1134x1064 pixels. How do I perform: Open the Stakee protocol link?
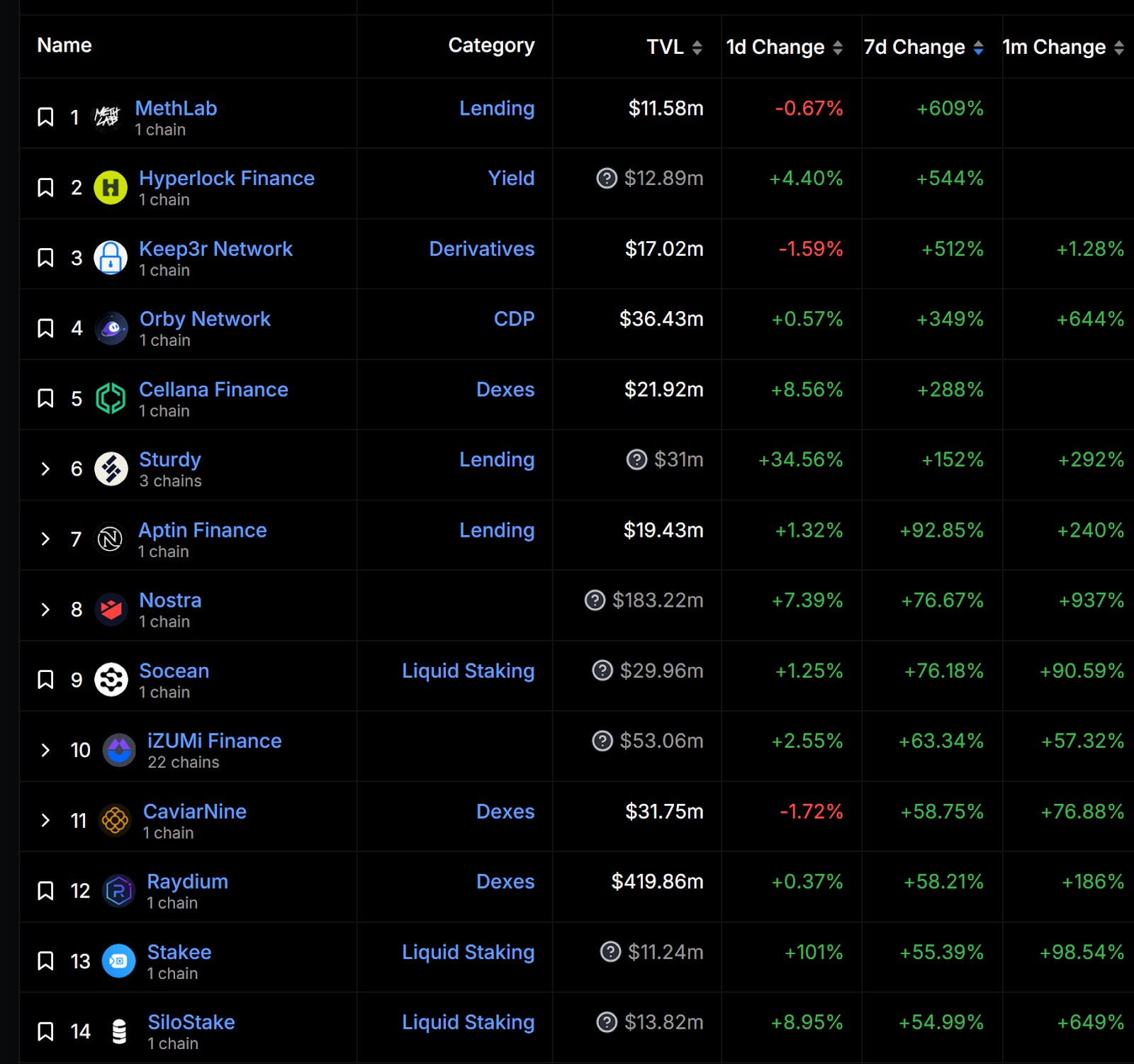coord(179,952)
